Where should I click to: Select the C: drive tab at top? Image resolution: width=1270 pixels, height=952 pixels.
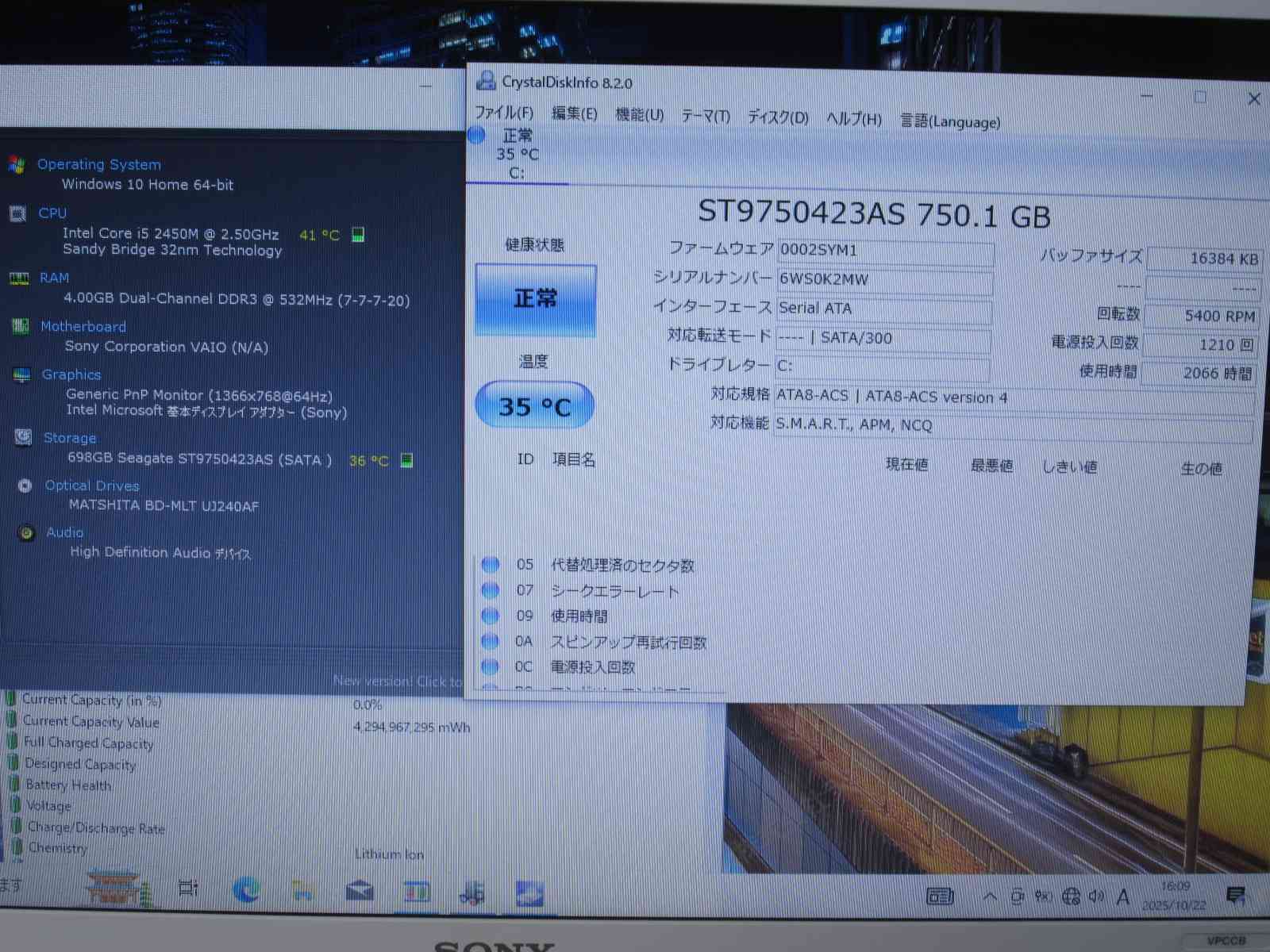pos(516,155)
